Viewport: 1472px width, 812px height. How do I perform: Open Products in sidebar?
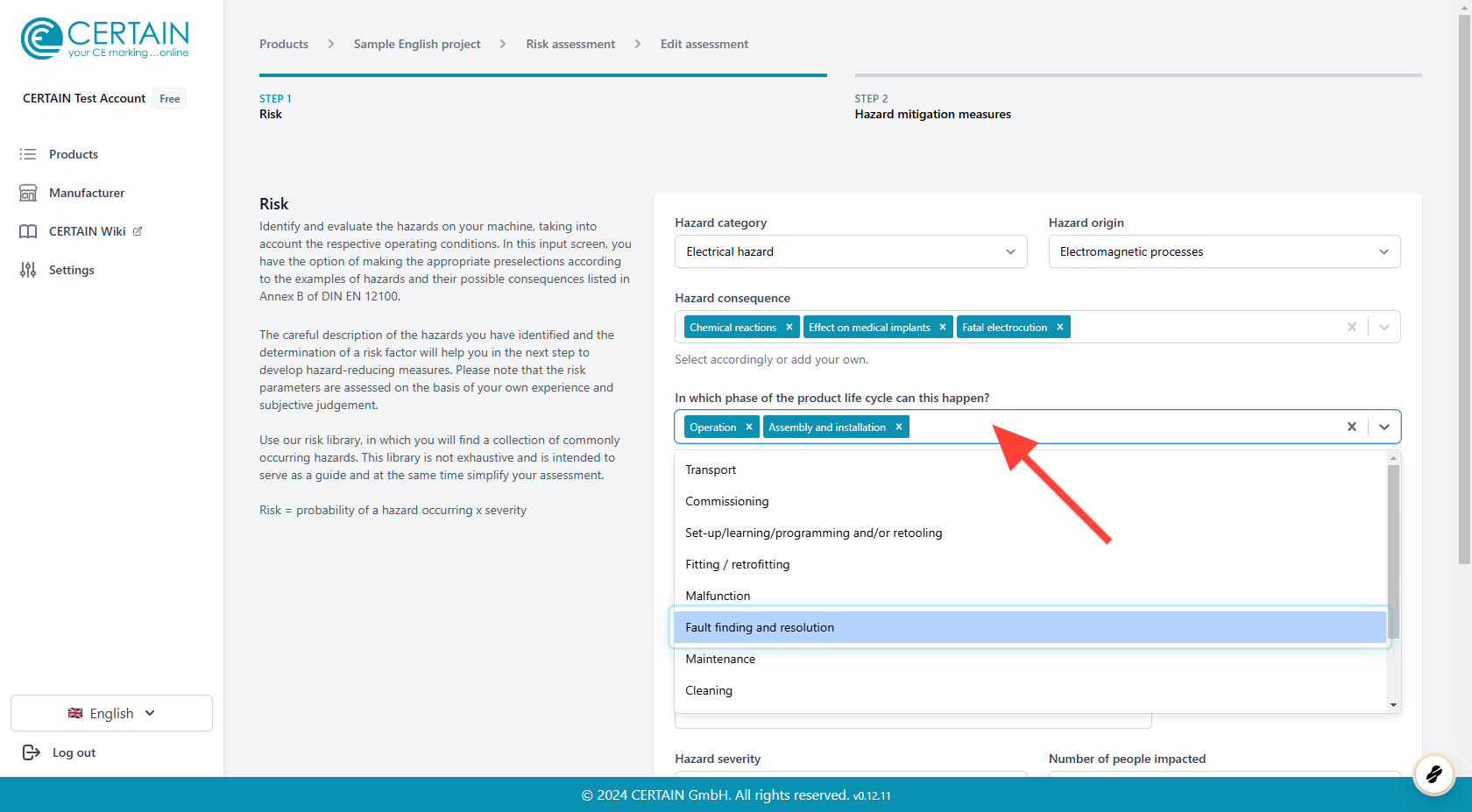(x=74, y=154)
